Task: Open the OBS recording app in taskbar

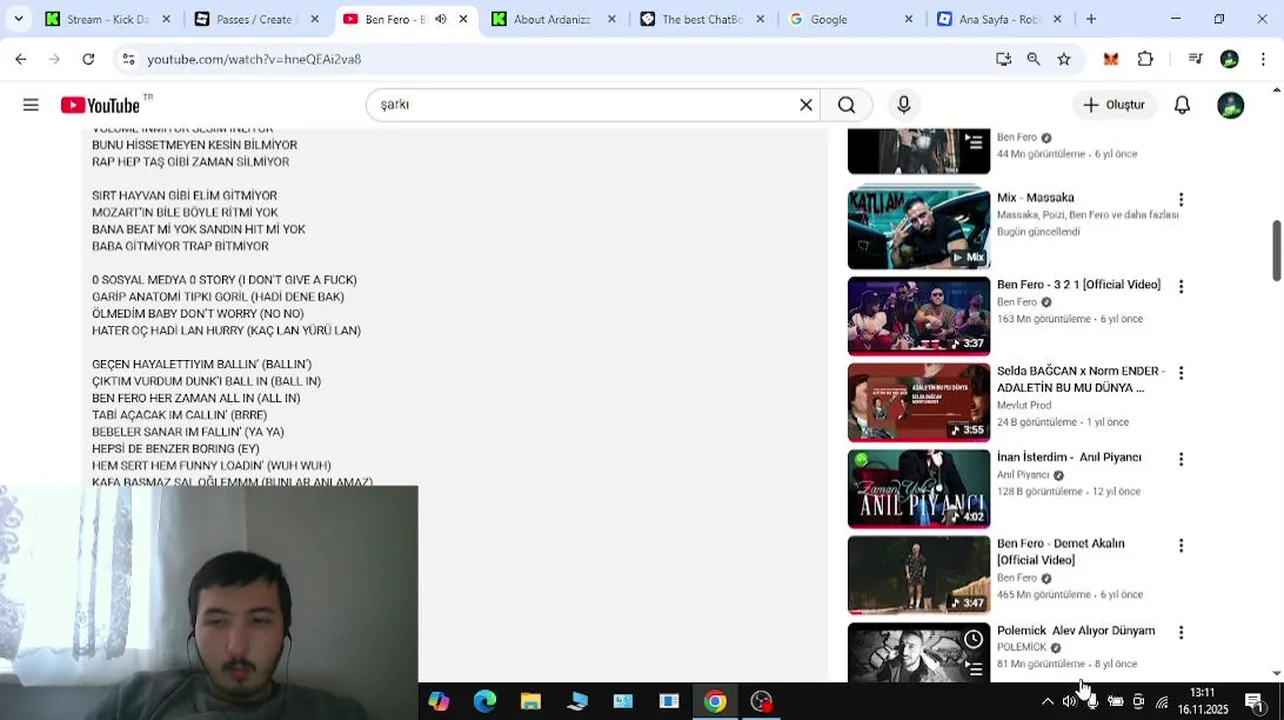Action: point(761,701)
